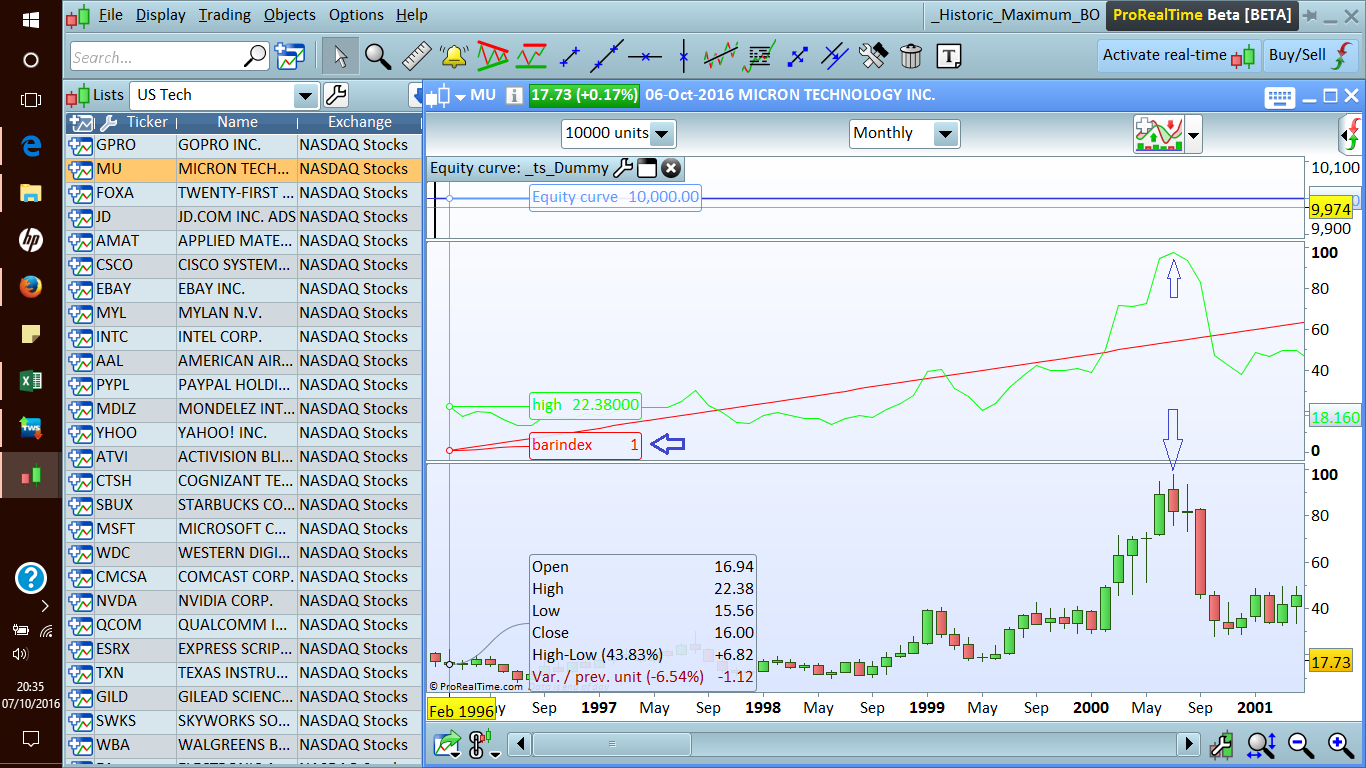
Task: Open Equity curve panel settings wrench
Action: pyautogui.click(x=622, y=168)
